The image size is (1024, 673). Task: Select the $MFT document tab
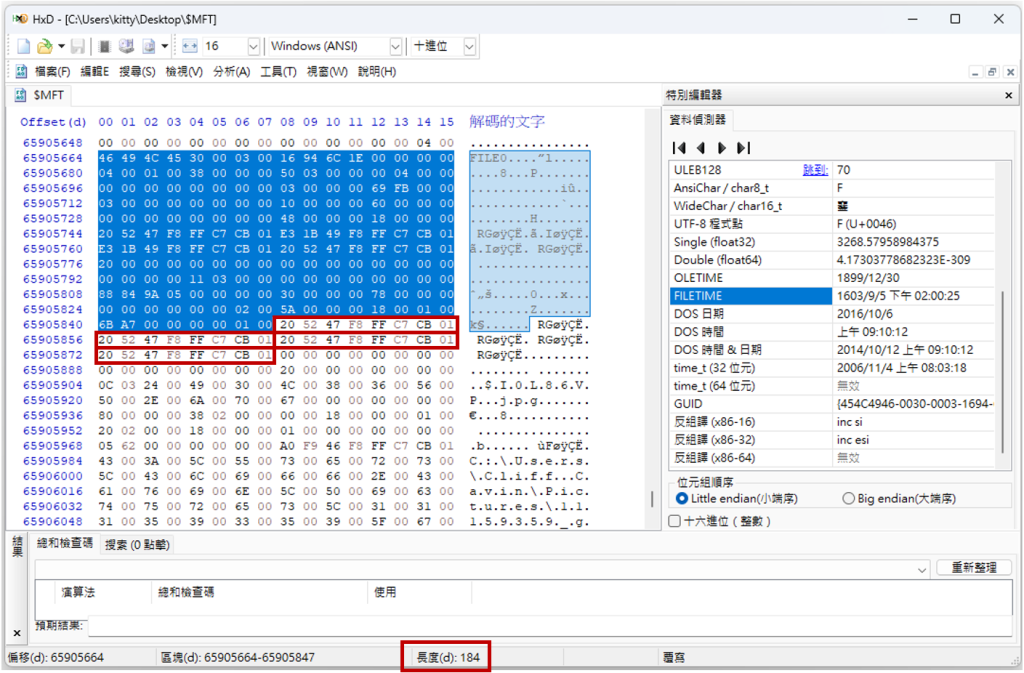[x=40, y=95]
